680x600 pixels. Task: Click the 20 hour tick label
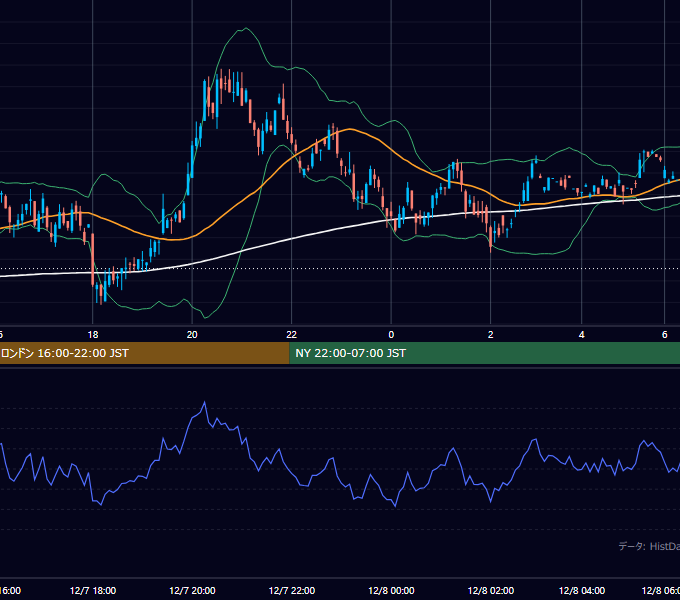point(192,335)
